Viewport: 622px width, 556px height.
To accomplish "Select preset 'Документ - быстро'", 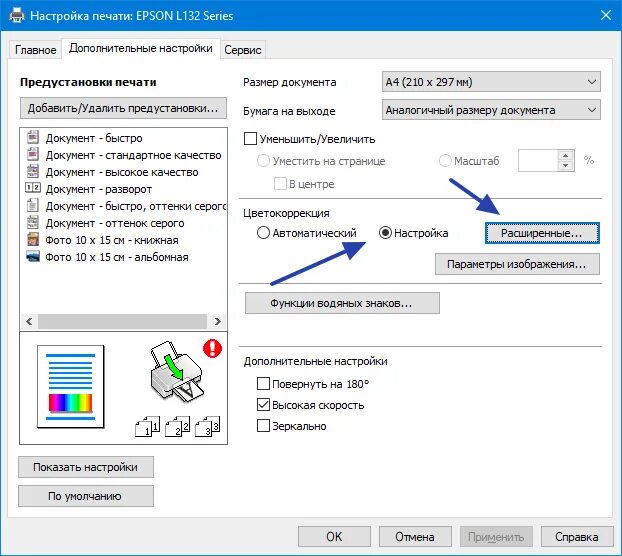I will [x=94, y=138].
